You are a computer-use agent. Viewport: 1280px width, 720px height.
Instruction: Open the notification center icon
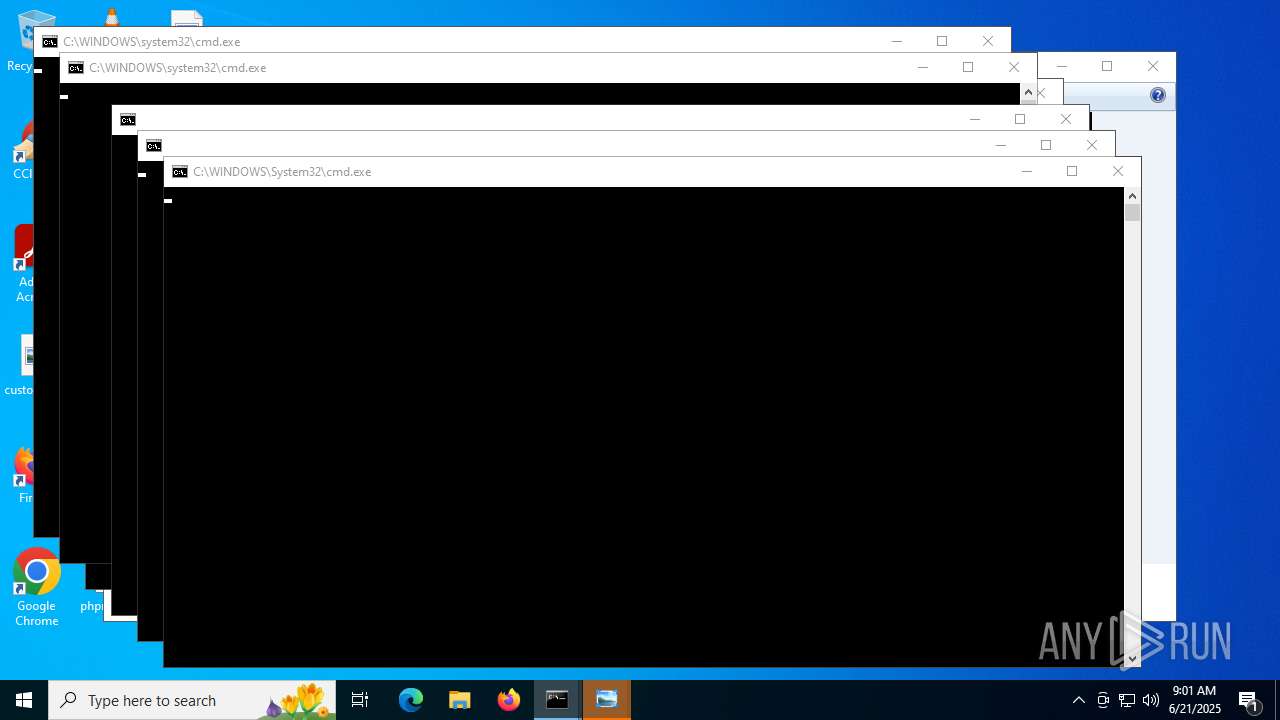[x=1248, y=700]
